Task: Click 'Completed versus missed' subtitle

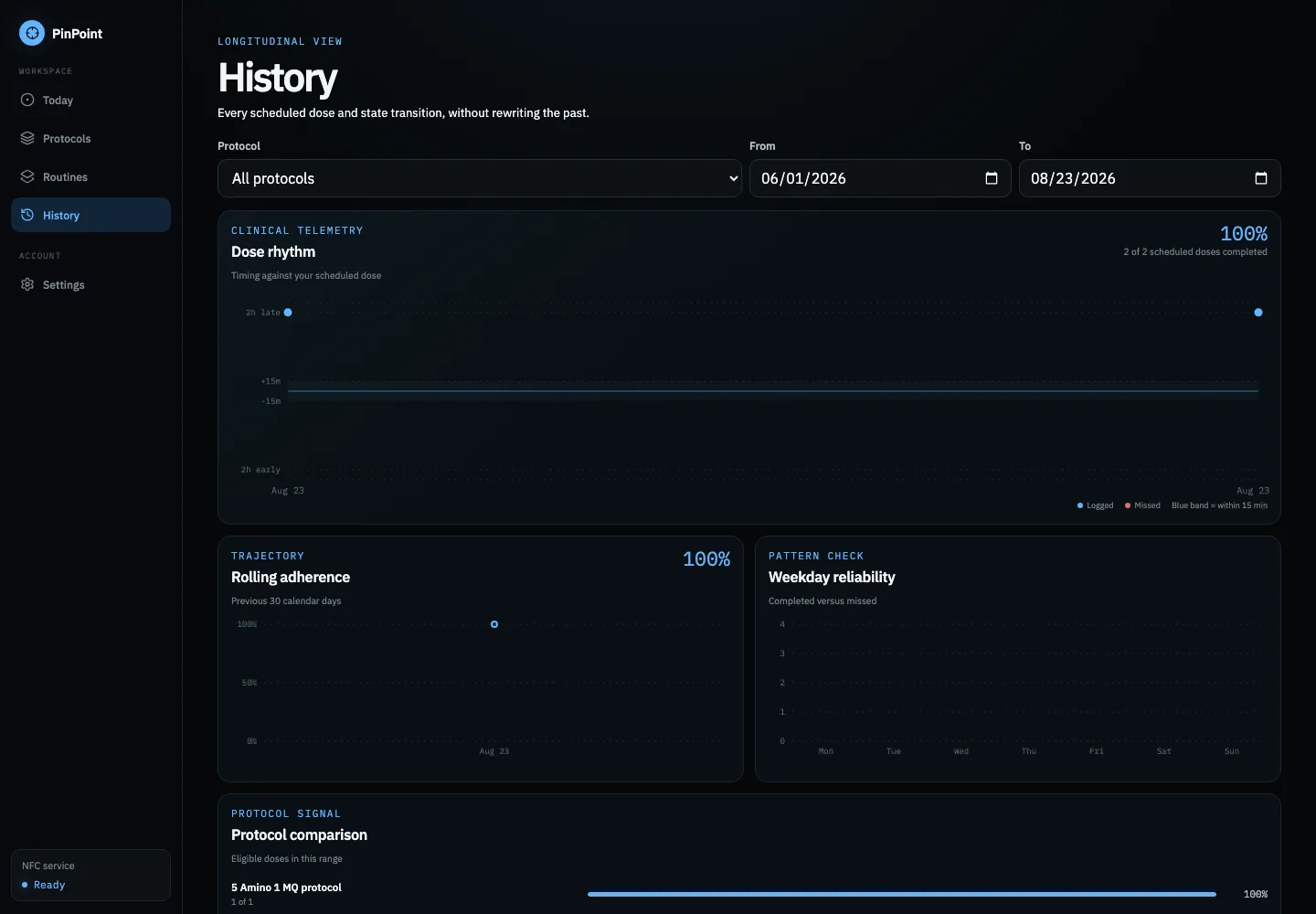Action: coord(822,601)
